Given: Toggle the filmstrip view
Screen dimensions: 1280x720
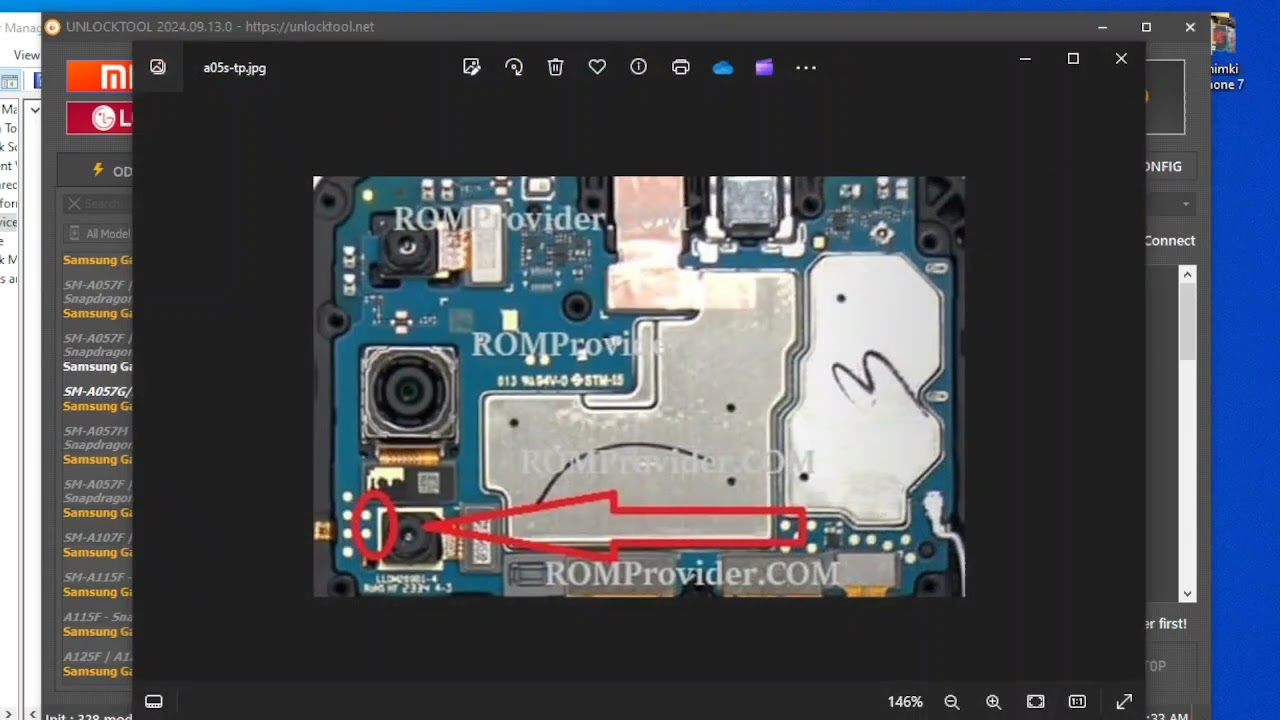Looking at the screenshot, I should pos(154,702).
